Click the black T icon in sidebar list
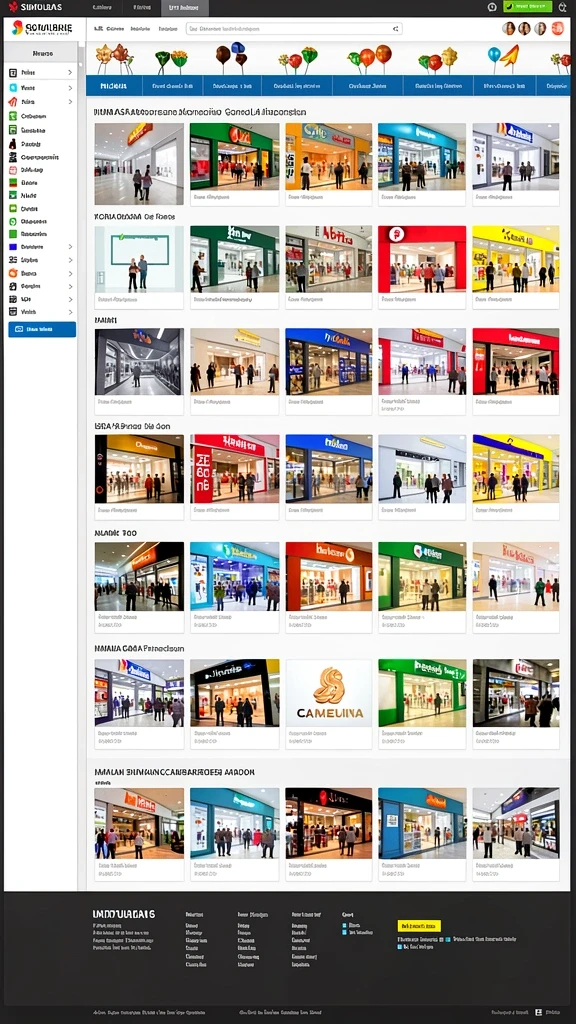The height and width of the screenshot is (1024, 576). pos(12,72)
